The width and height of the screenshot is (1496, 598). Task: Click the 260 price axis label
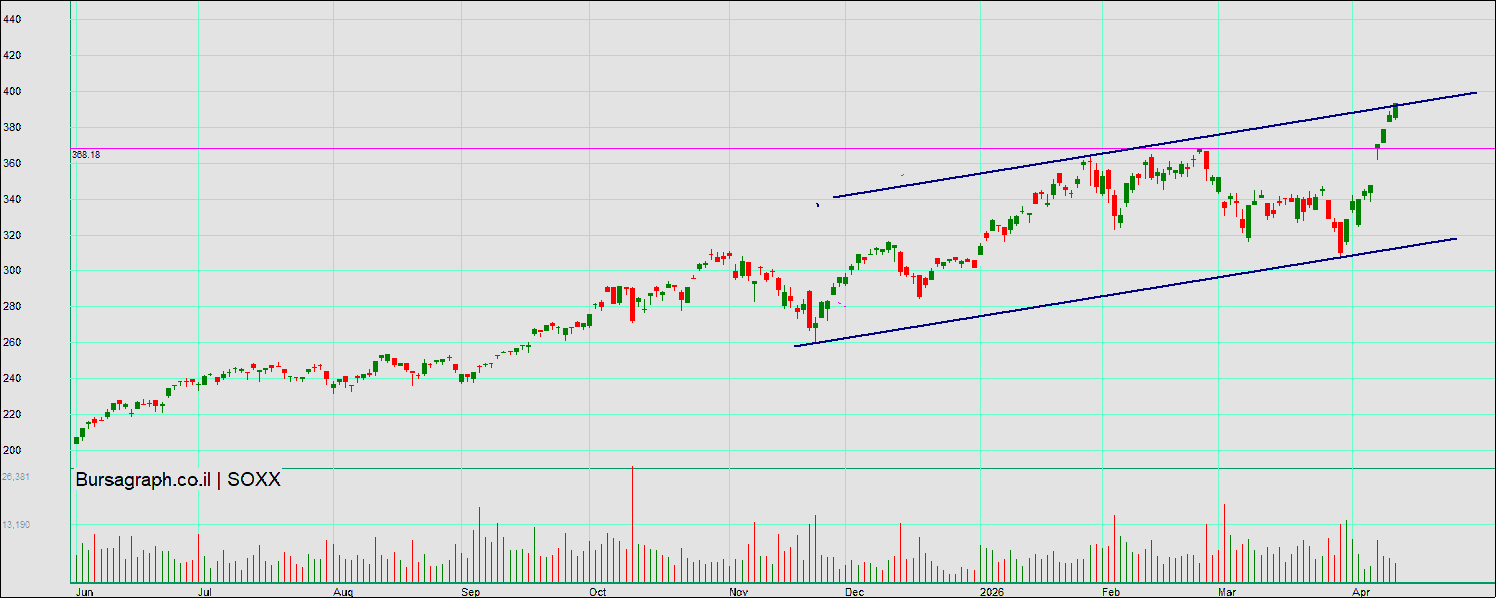[x=12, y=342]
